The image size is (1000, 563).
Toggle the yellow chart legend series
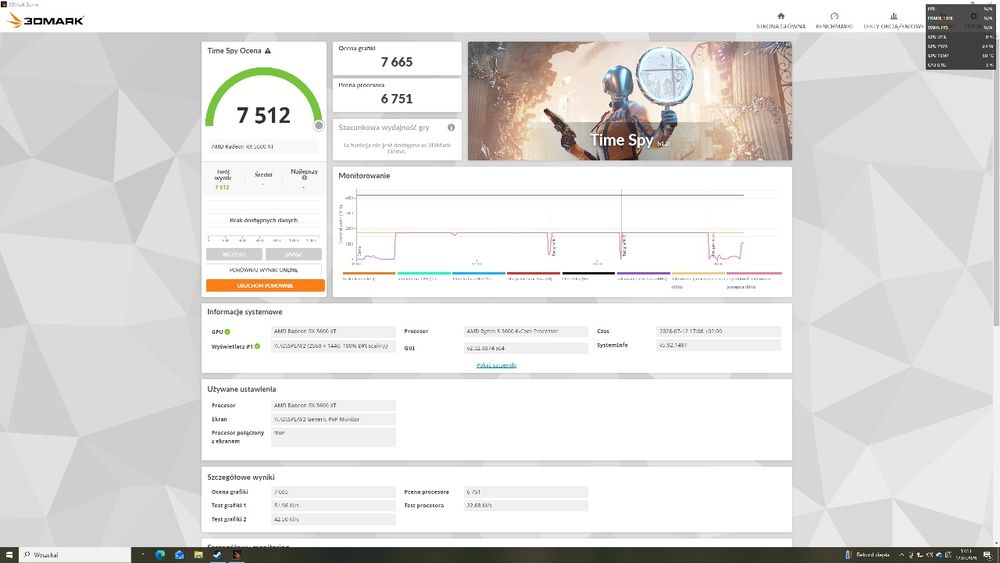698,276
